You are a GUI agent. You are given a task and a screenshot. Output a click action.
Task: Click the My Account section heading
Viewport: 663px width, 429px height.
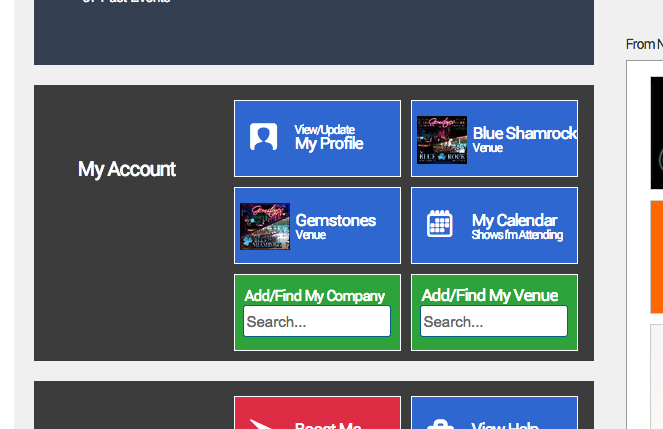[x=127, y=170]
